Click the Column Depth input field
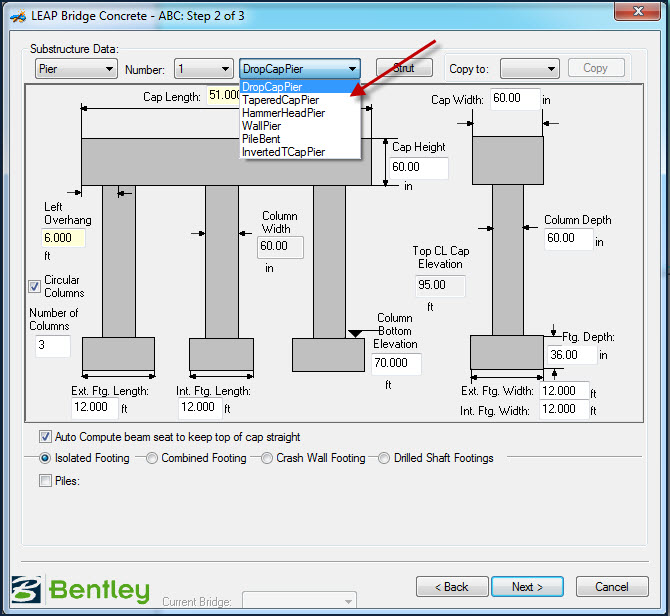 click(x=569, y=238)
